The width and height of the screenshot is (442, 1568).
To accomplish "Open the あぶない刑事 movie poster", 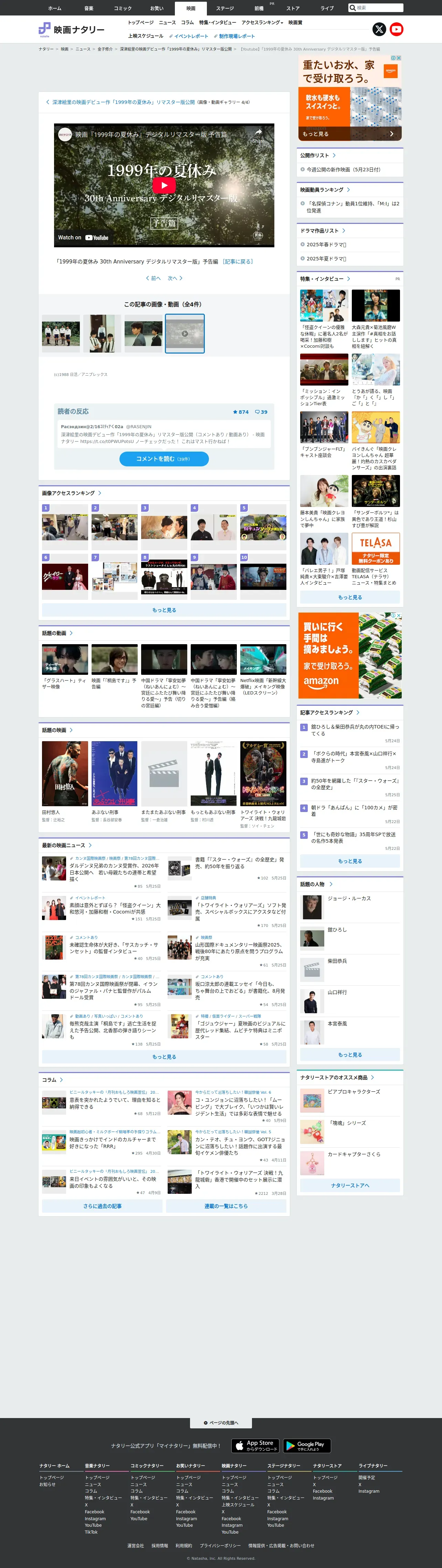I will 114,774.
